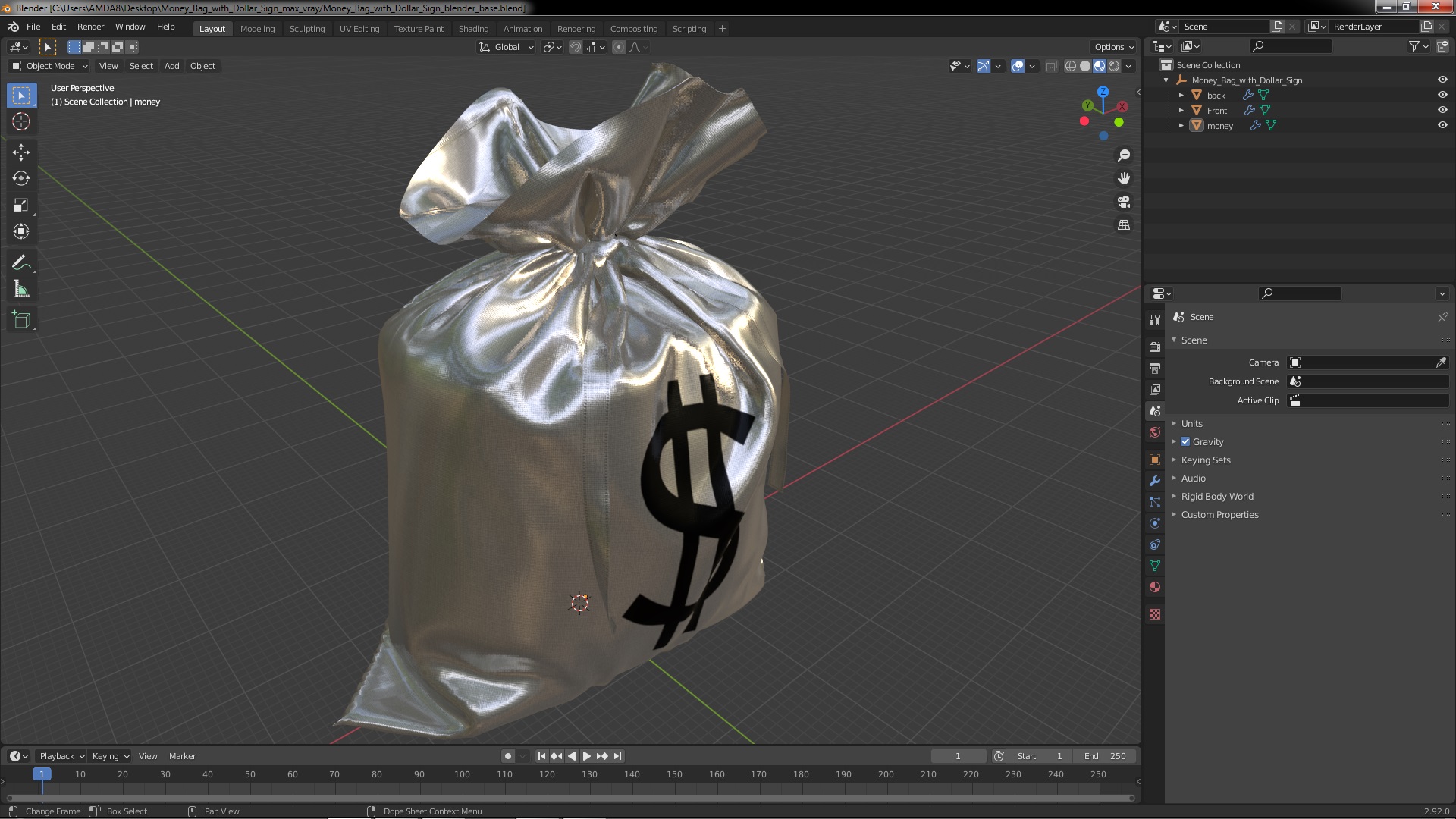Choose the Add Cube tool
This screenshot has width=1456, height=819.
[x=20, y=320]
